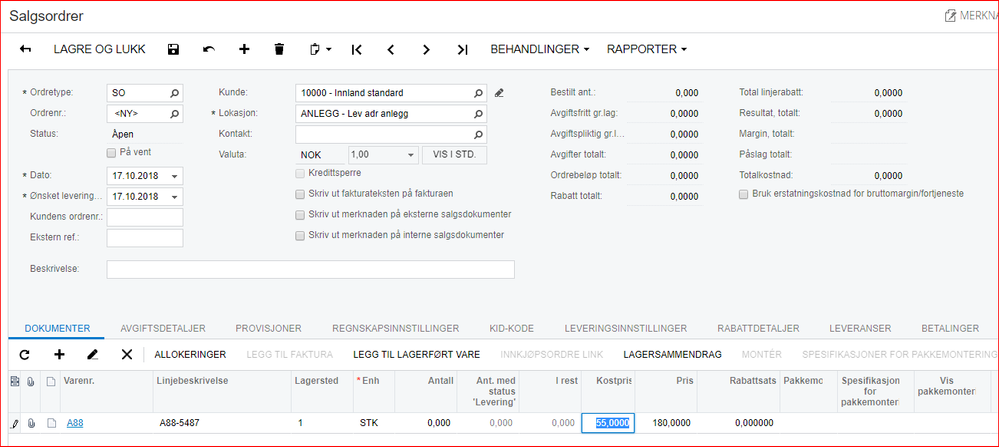Open the Ordretype lookup magnifier

pyautogui.click(x=175, y=93)
